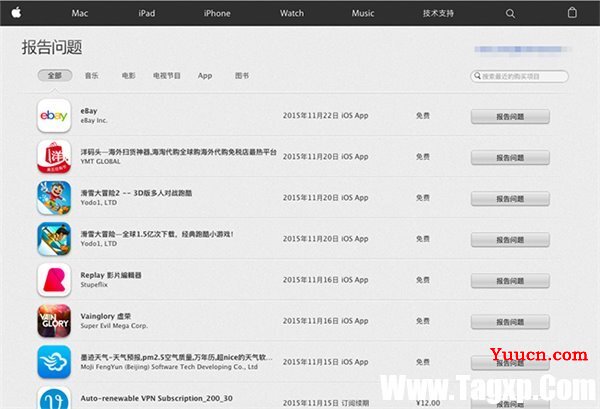Focus the purchase search field

coord(519,76)
